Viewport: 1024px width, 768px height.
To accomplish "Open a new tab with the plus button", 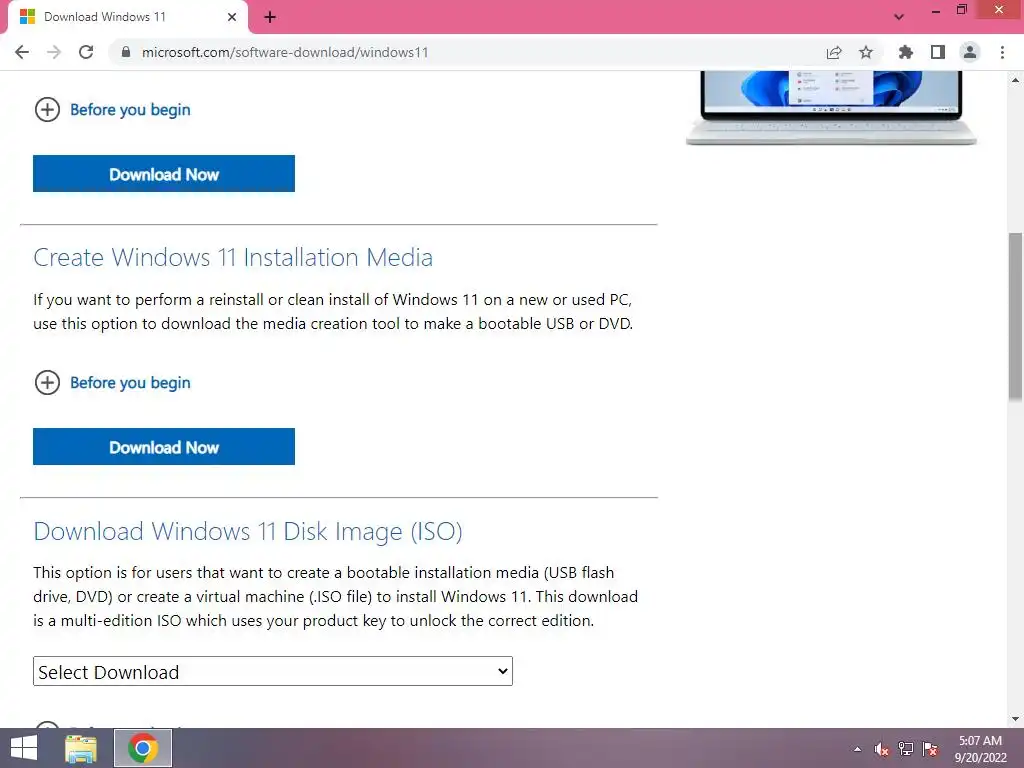I will (x=270, y=17).
